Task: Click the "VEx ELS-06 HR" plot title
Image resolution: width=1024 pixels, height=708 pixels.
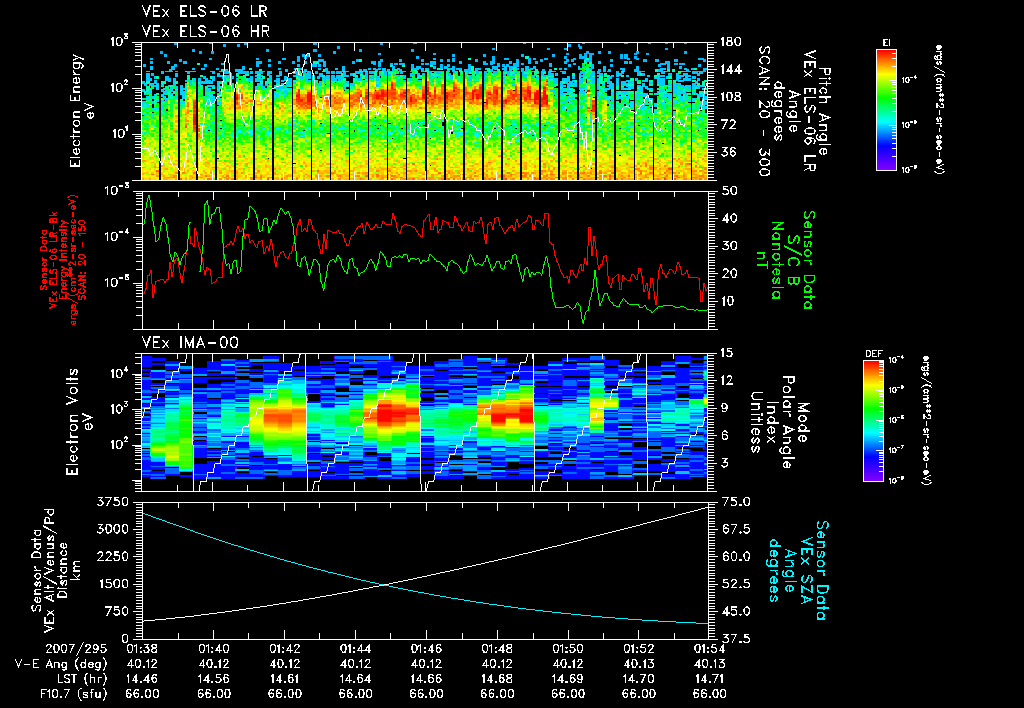Action: (x=206, y=31)
